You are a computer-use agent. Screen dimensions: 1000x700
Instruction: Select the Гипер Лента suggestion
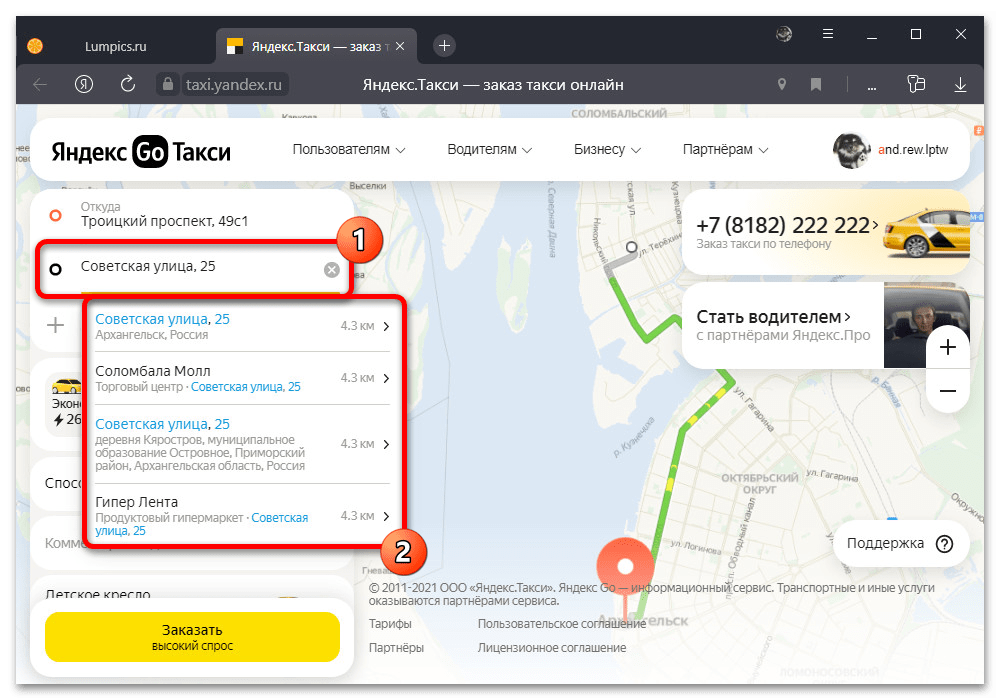click(242, 516)
